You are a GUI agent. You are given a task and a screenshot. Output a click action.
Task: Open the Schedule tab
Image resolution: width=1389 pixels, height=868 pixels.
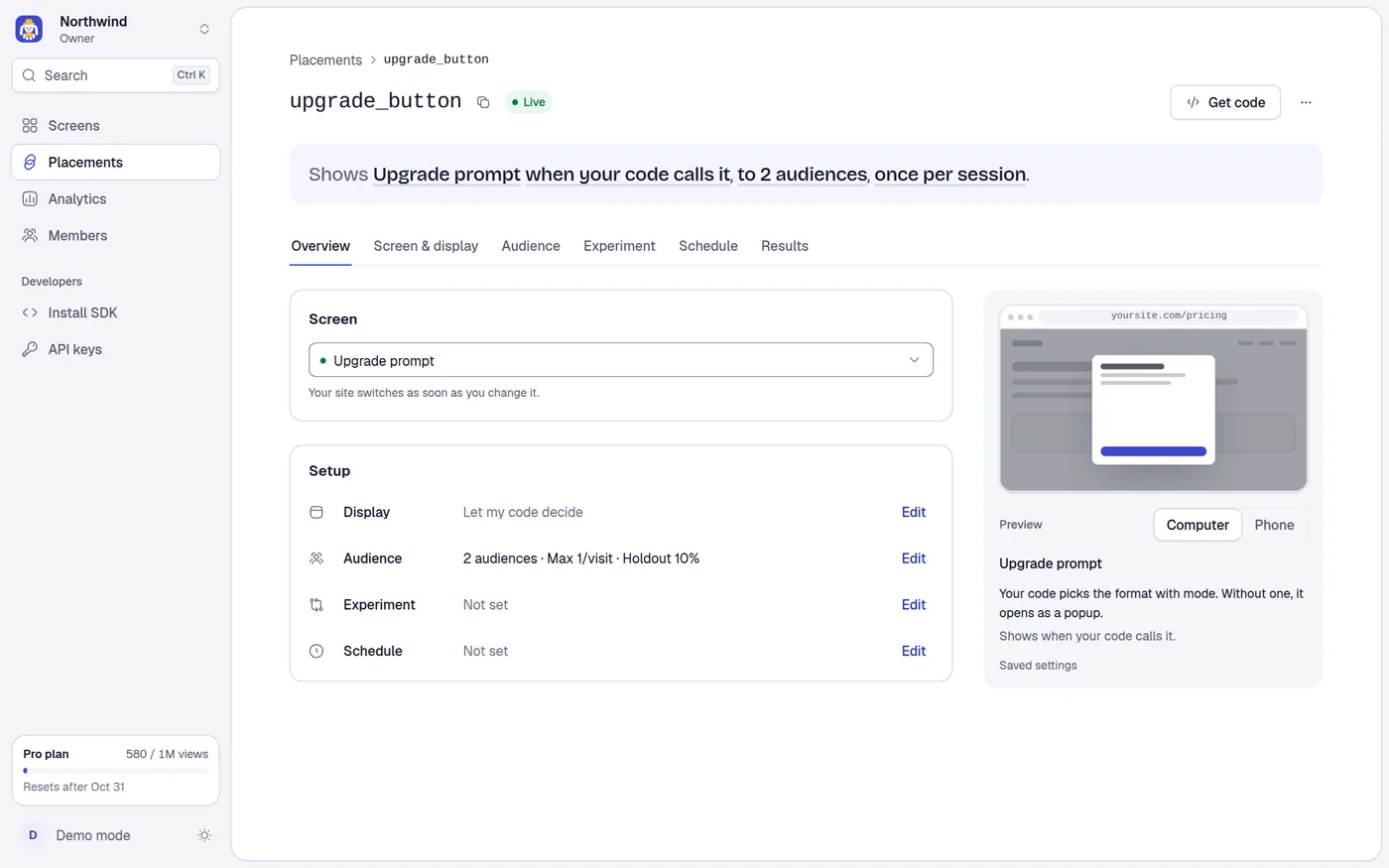coord(708,246)
